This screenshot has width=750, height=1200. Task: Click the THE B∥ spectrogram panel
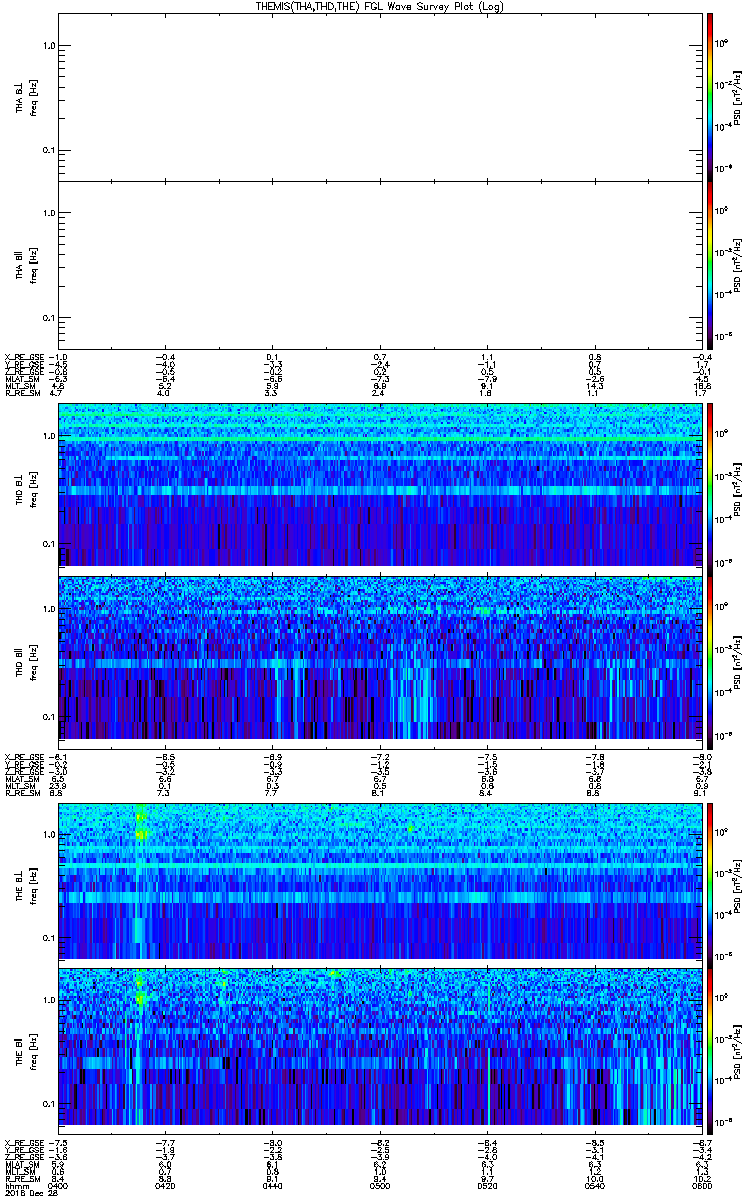379,1050
